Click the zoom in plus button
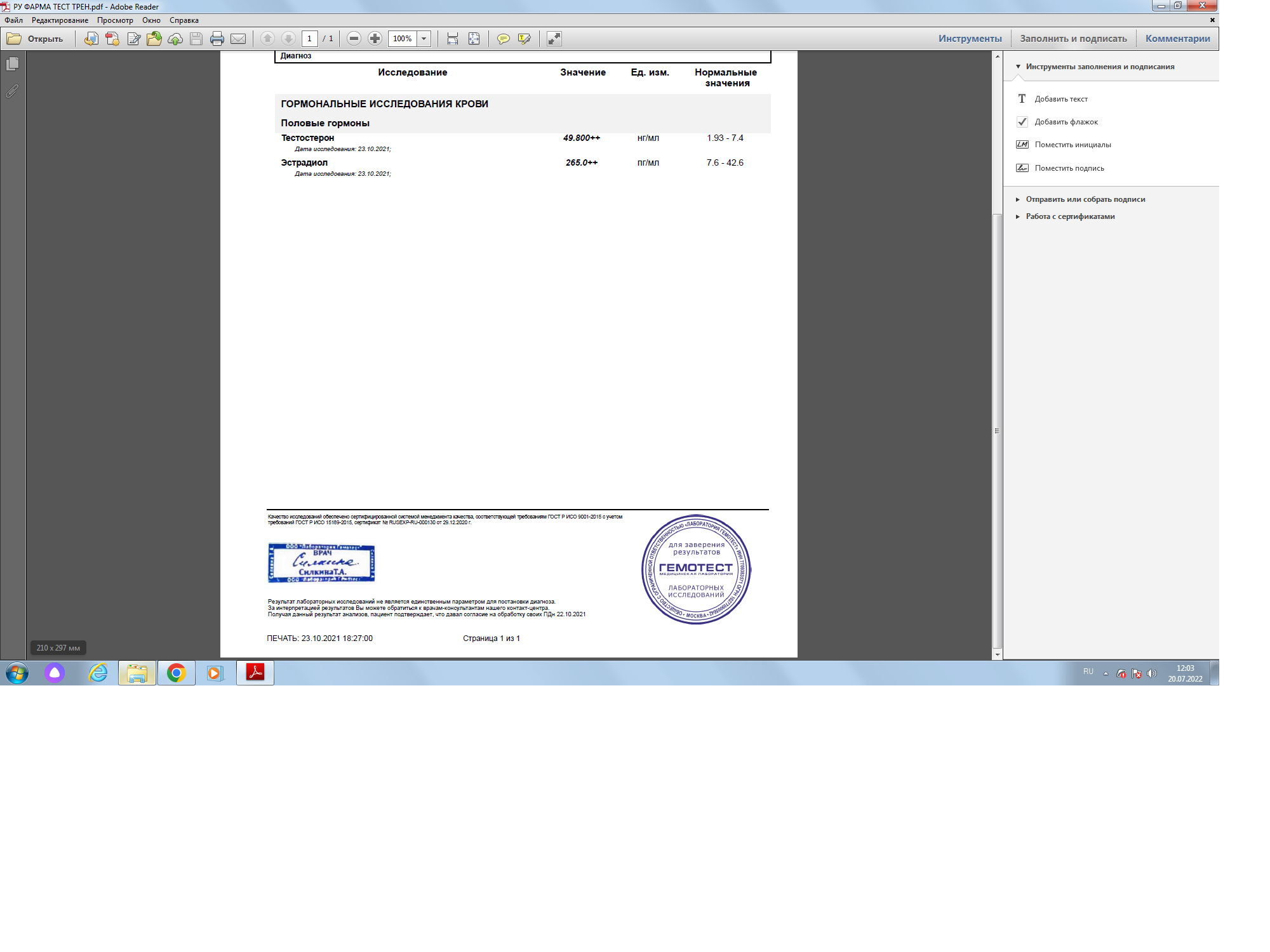The image size is (1270, 952). tap(375, 39)
